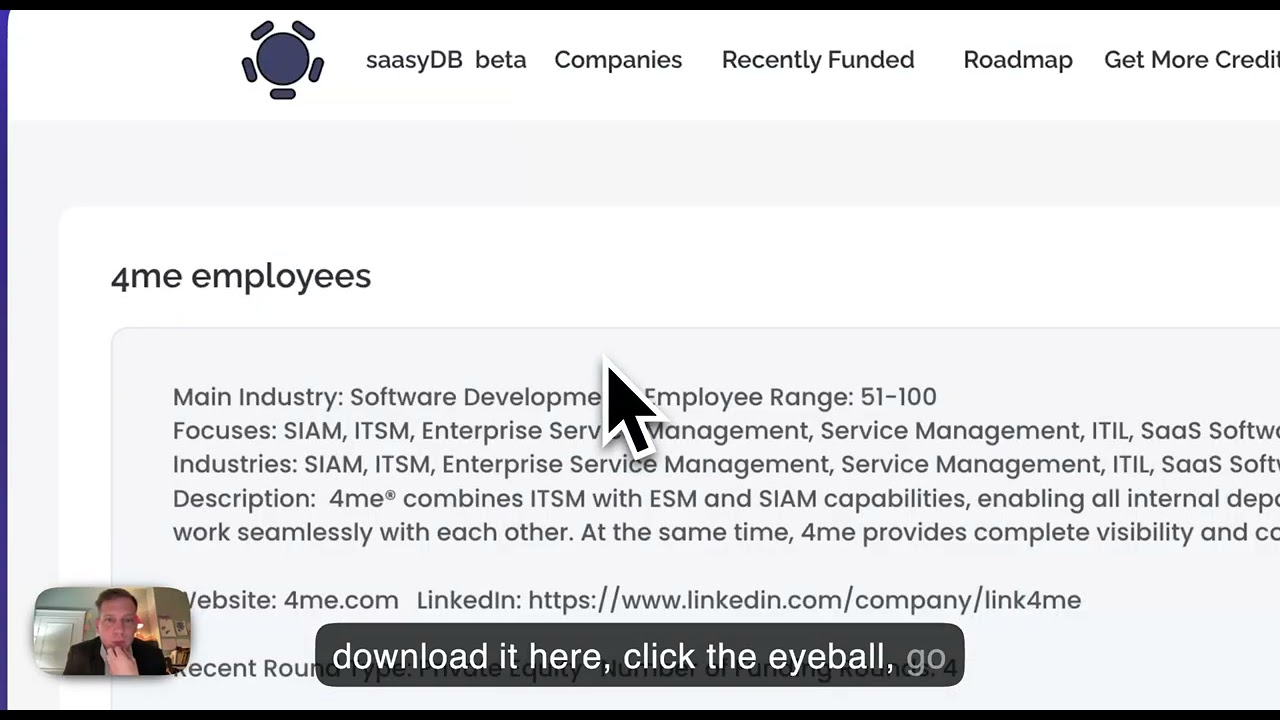Click the 'work seamlessly with each other' line
The image size is (1280, 720).
pos(726,533)
